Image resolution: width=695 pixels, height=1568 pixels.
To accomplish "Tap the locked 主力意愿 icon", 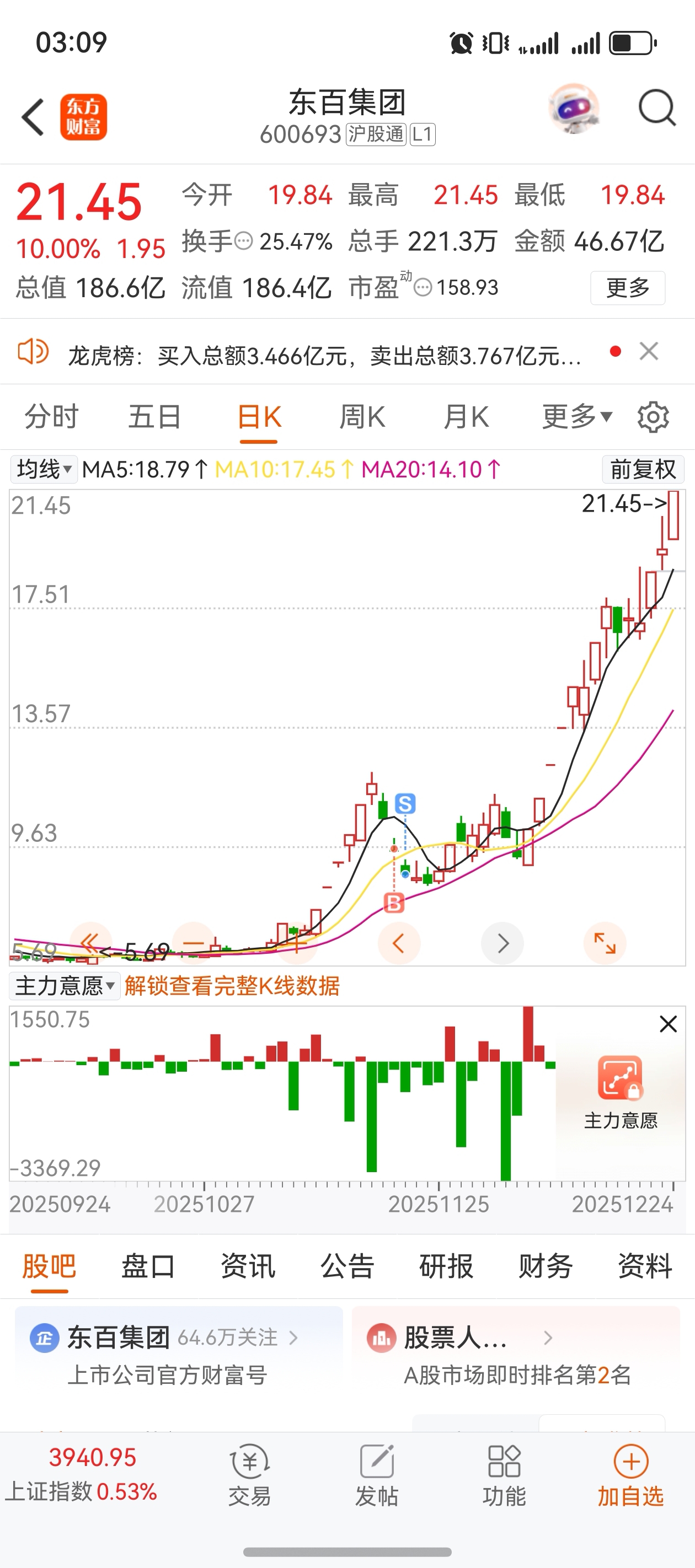I will point(620,1077).
